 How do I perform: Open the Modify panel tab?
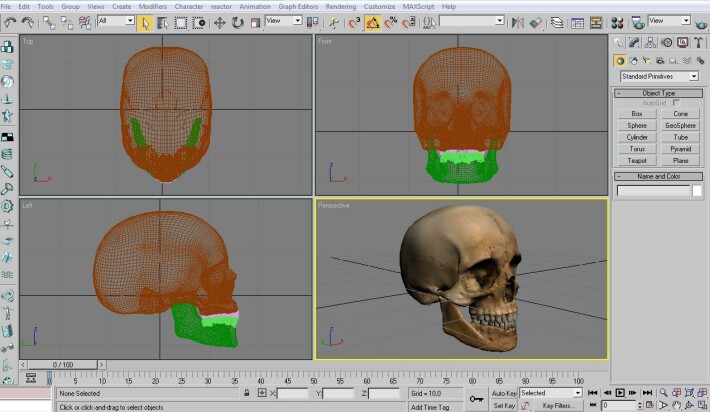click(x=635, y=43)
